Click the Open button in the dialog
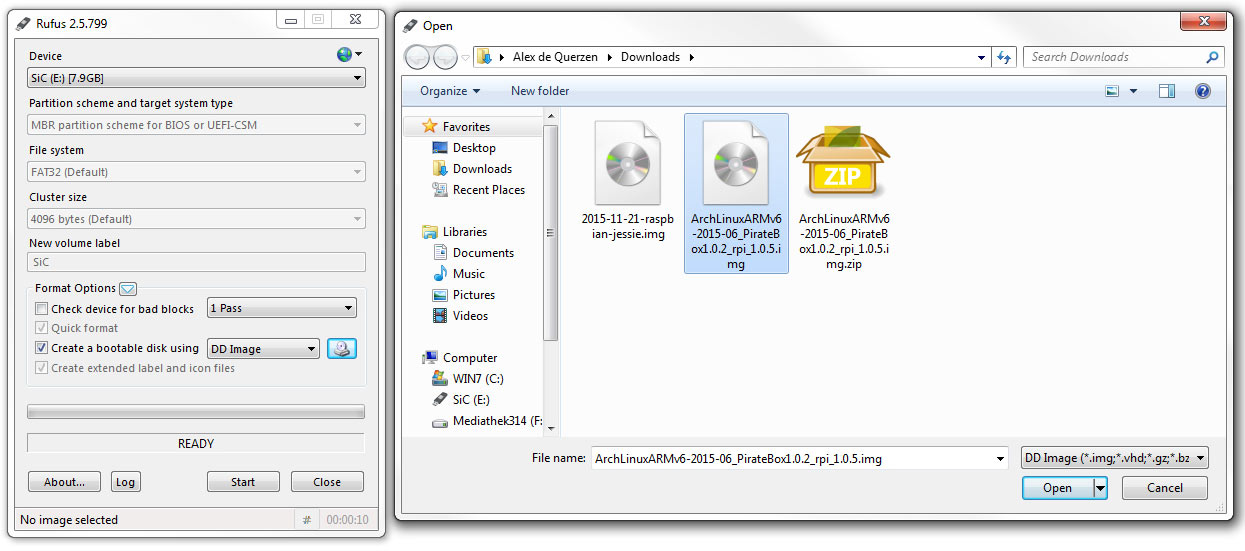This screenshot has width=1245, height=551. 1058,488
